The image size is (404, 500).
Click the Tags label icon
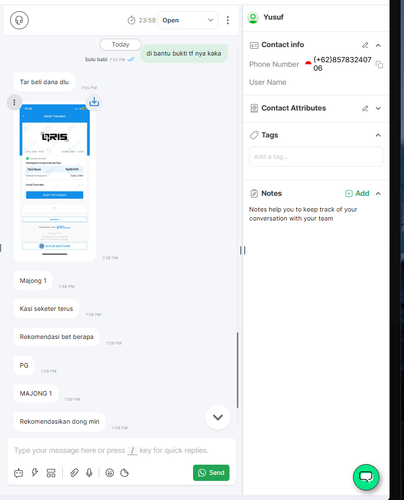point(254,135)
